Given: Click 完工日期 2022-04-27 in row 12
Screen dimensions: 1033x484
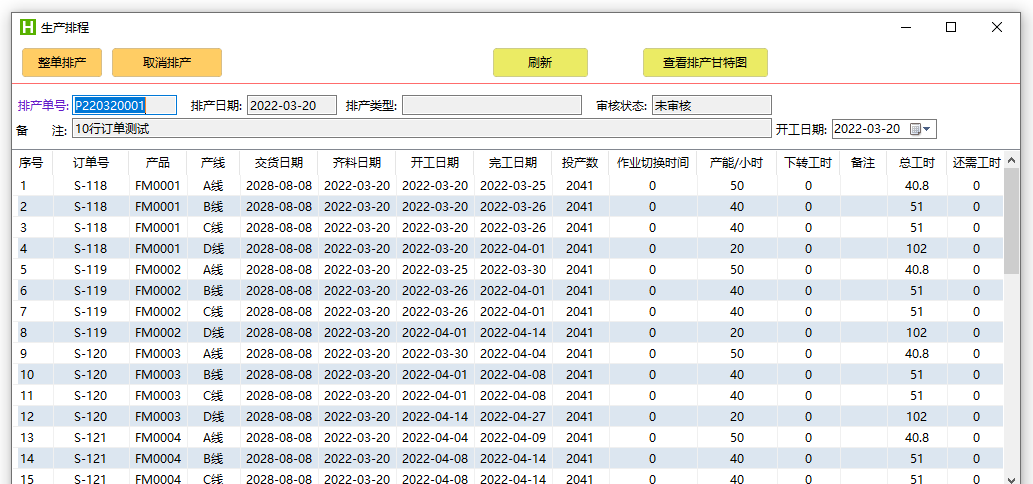Looking at the screenshot, I should [x=513, y=417].
